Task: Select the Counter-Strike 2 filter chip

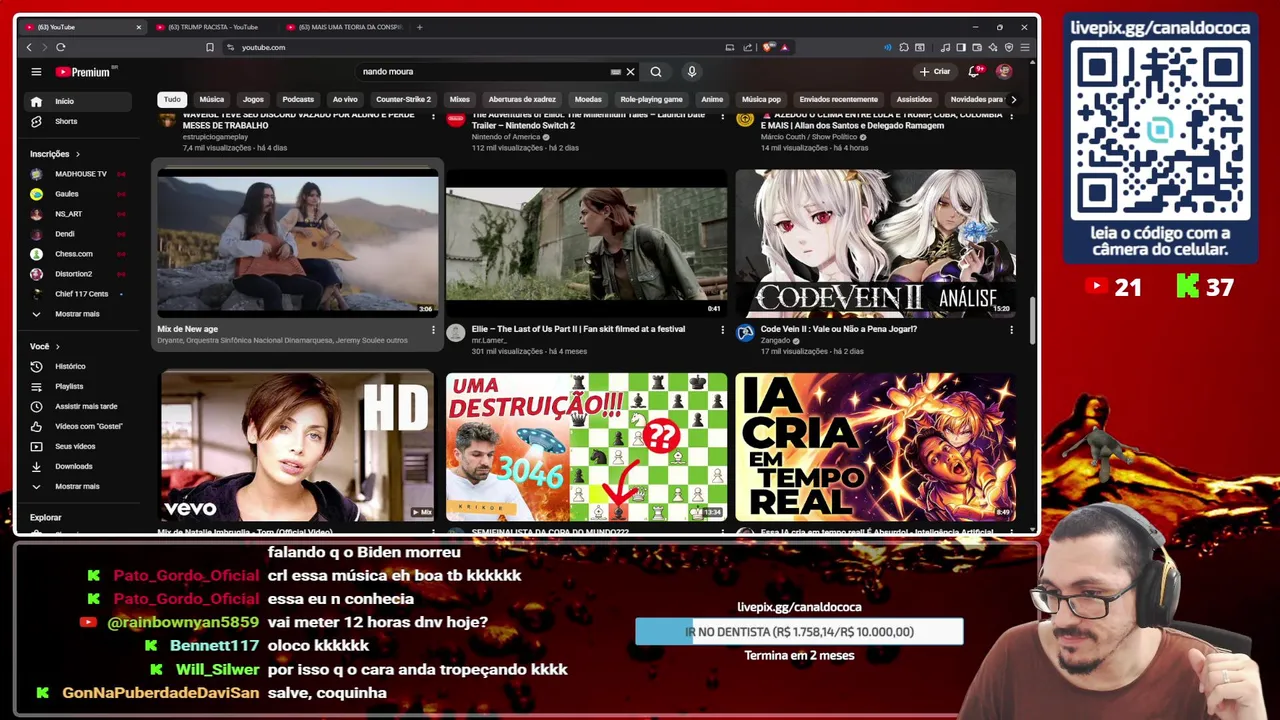Action: point(403,99)
